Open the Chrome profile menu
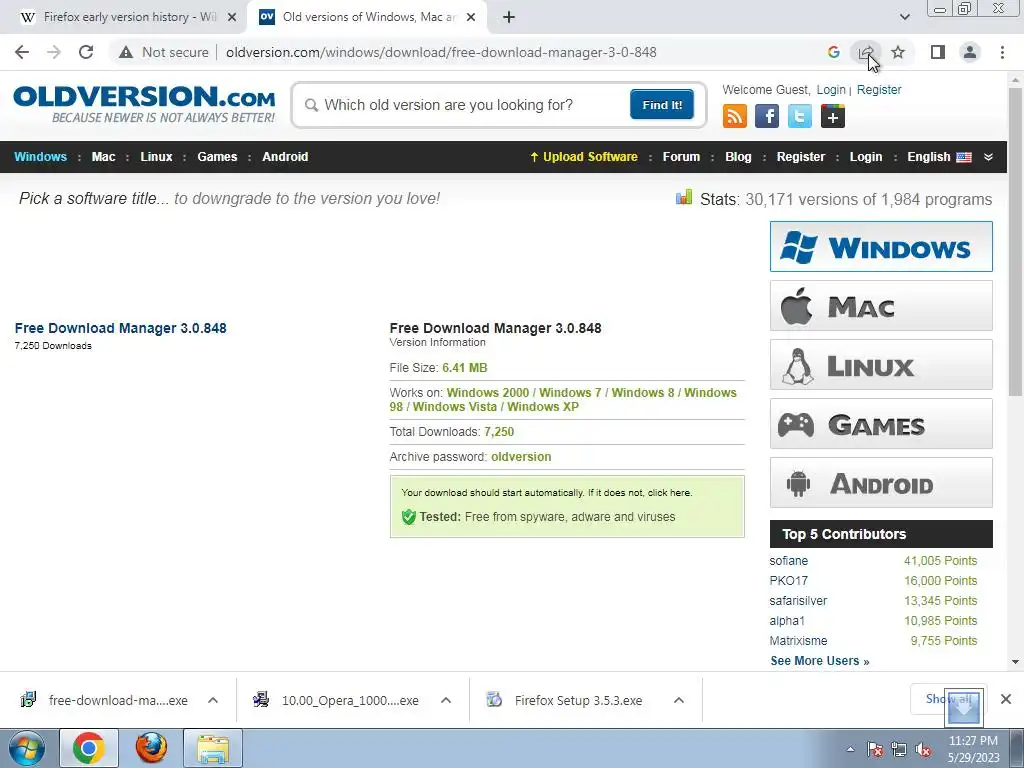Screen dimensions: 1024x768 970,52
